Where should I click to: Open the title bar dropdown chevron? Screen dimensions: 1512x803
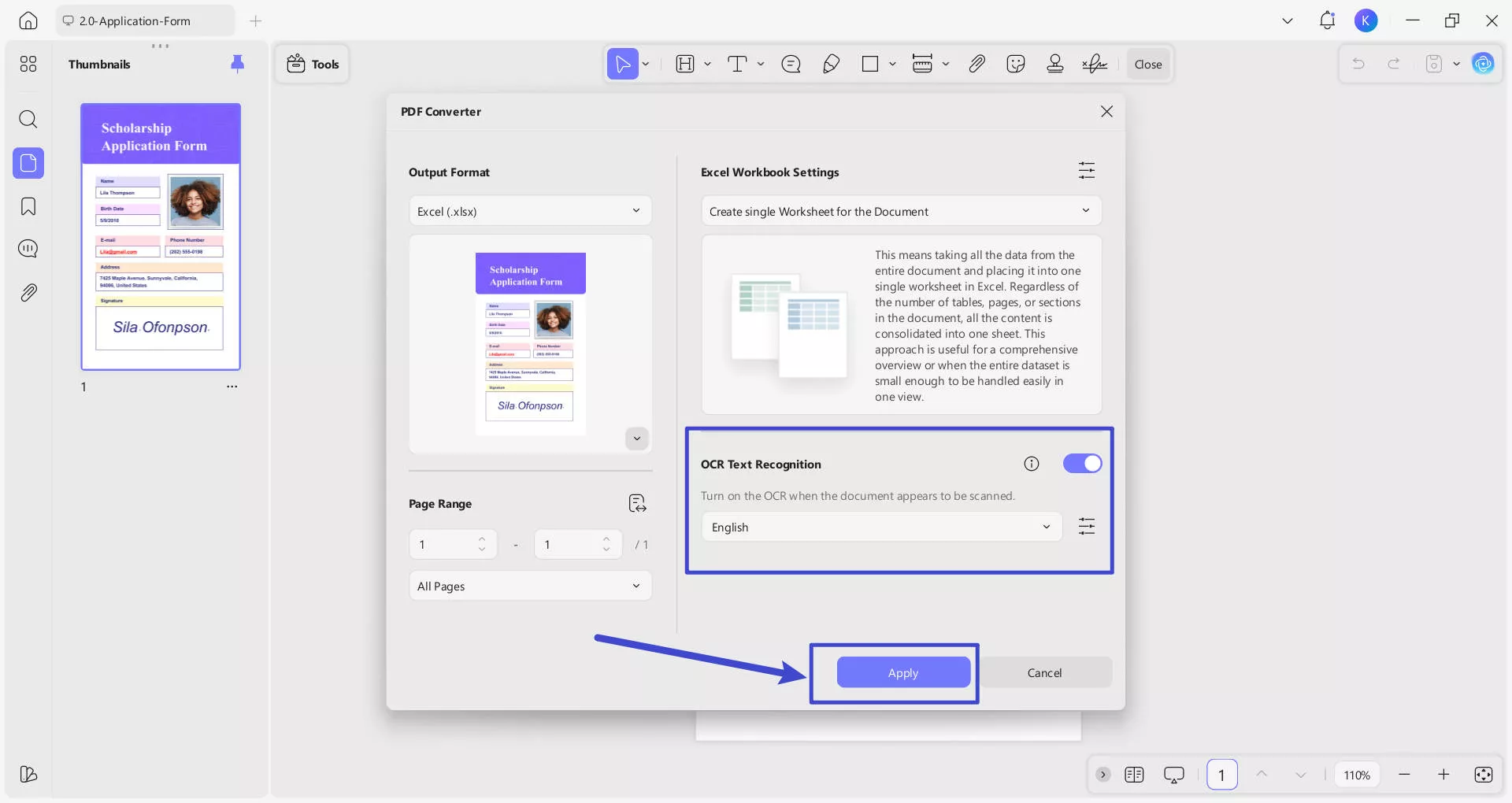tap(1288, 21)
